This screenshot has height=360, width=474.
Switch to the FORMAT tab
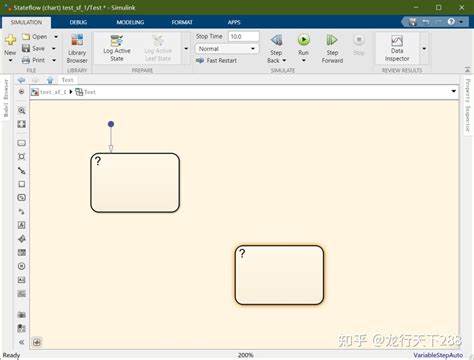182,22
